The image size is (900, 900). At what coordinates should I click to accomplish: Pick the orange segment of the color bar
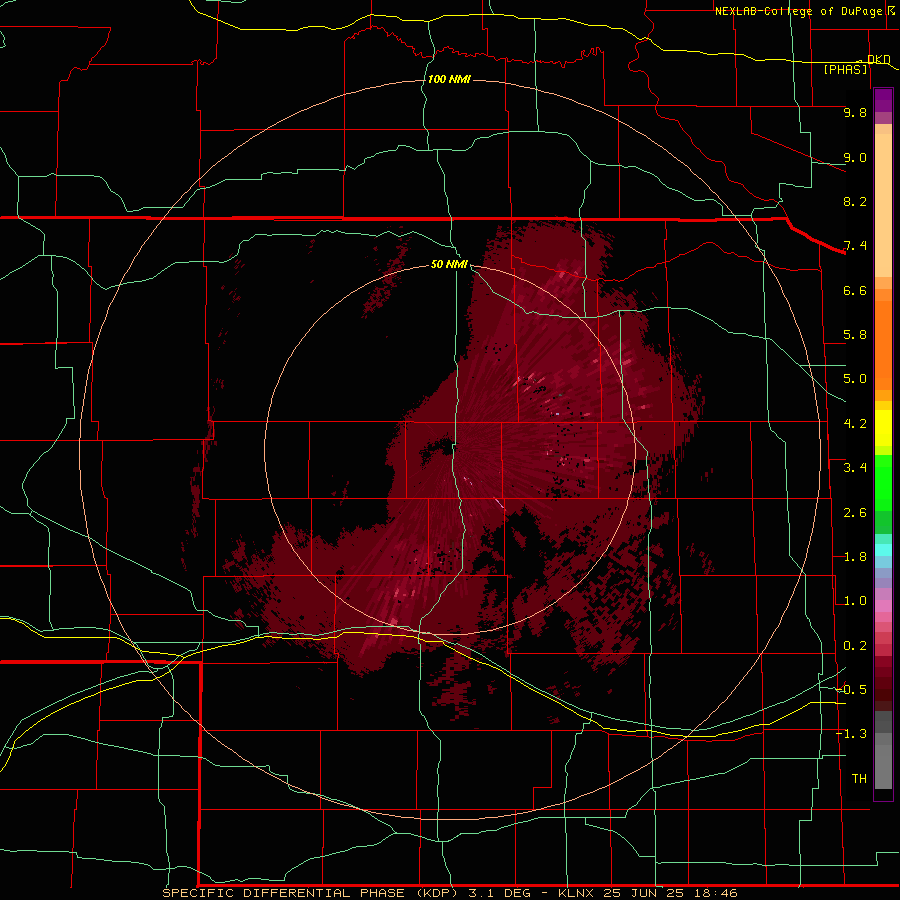883,344
